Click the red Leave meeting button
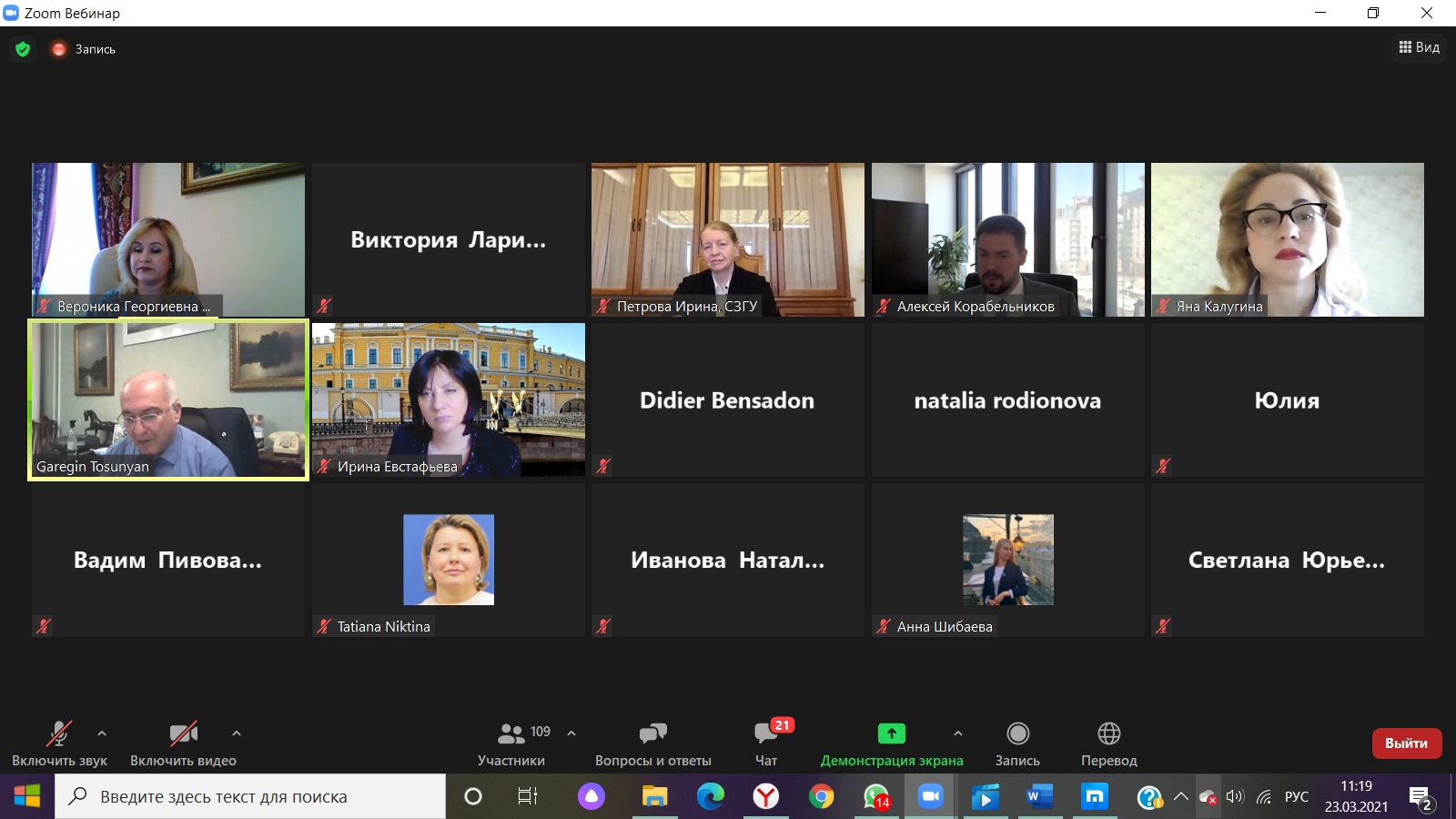 [1406, 743]
